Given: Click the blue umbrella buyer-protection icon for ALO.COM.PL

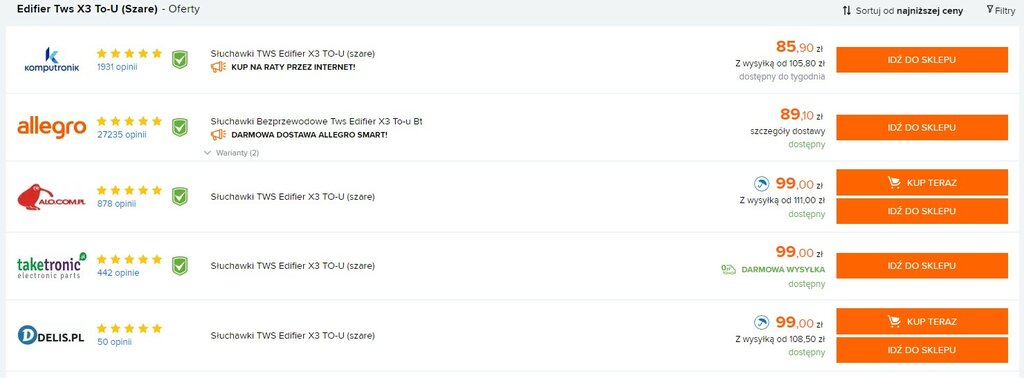Looking at the screenshot, I should pos(761,184).
